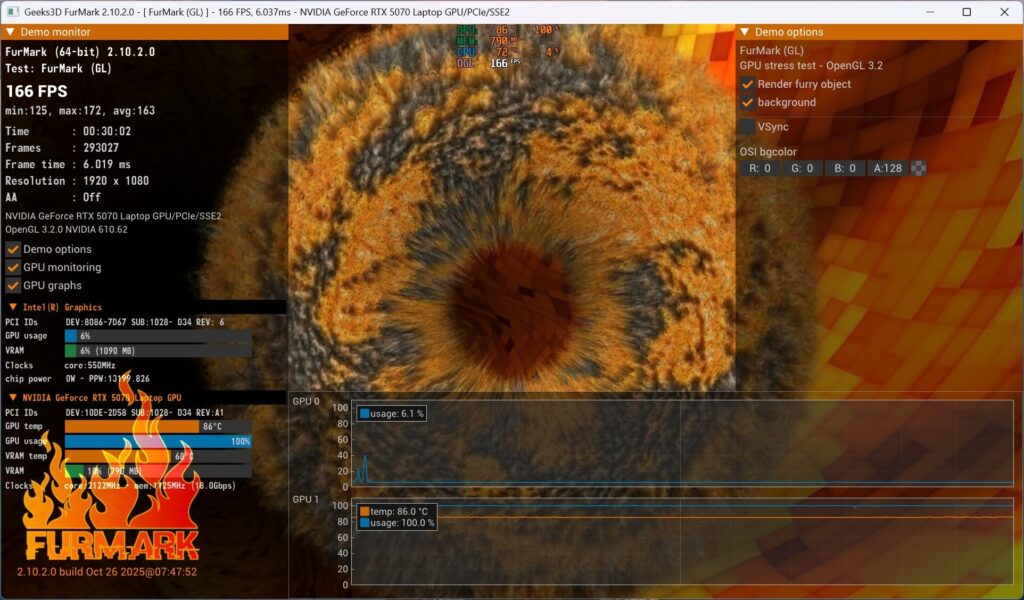Click the 166 FPS readout
Viewport: 1024px width, 600px height.
[37, 91]
